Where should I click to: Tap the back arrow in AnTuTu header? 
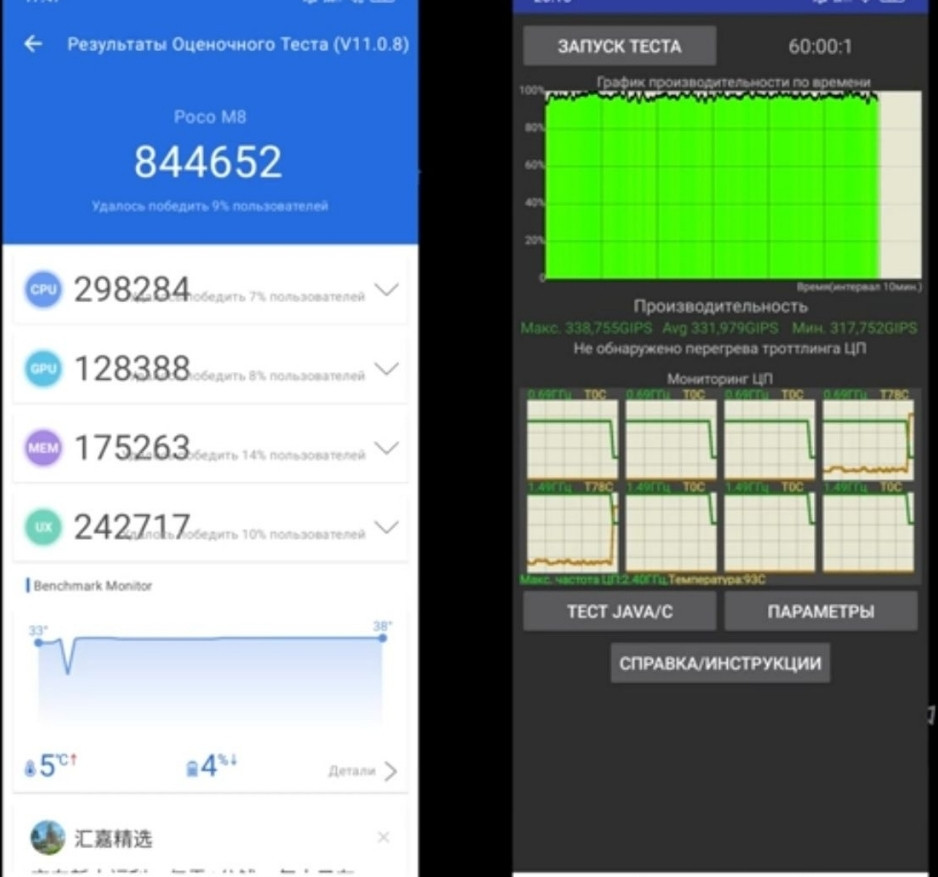34,44
